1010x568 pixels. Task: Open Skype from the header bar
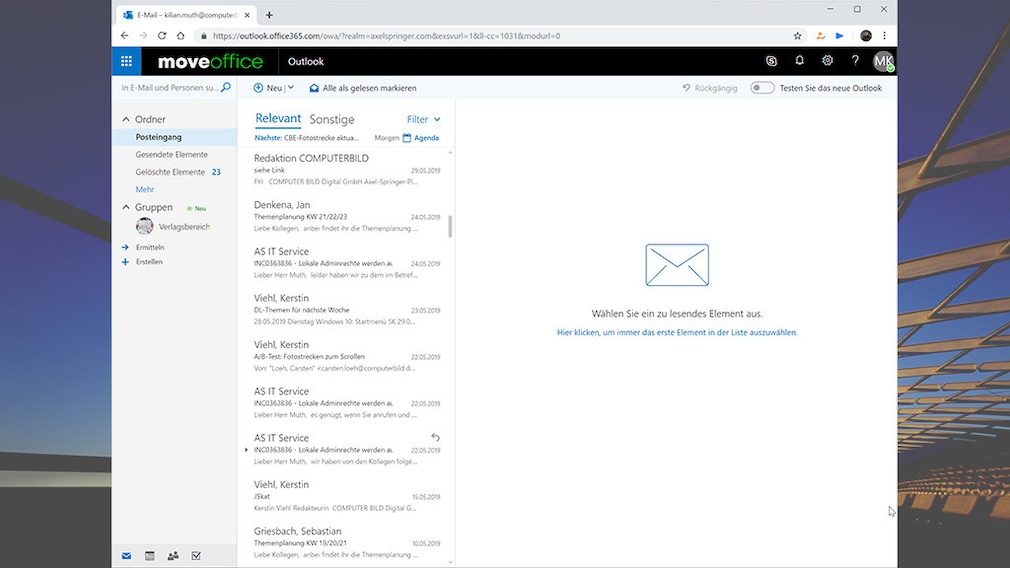point(771,61)
